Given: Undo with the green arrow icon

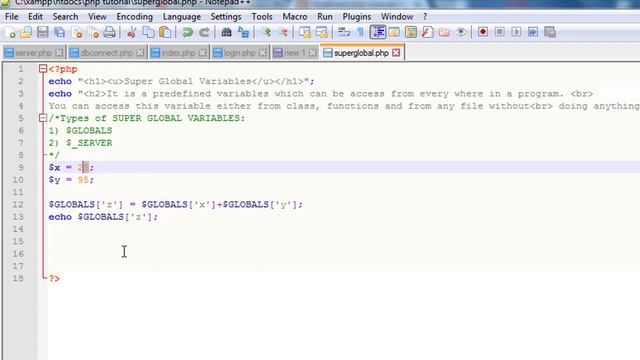Looking at the screenshot, I should click(187, 32).
